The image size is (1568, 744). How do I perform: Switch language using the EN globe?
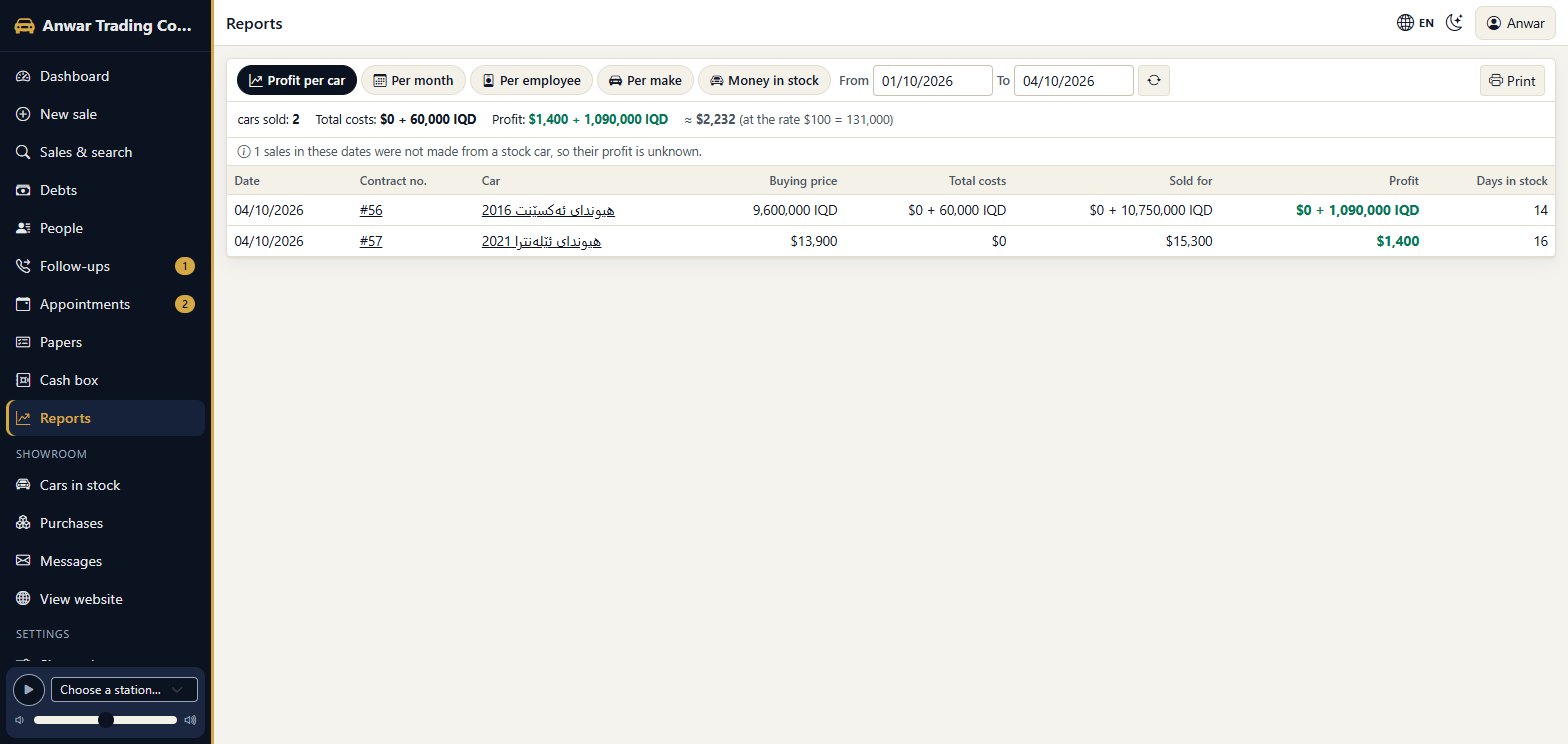point(1415,23)
